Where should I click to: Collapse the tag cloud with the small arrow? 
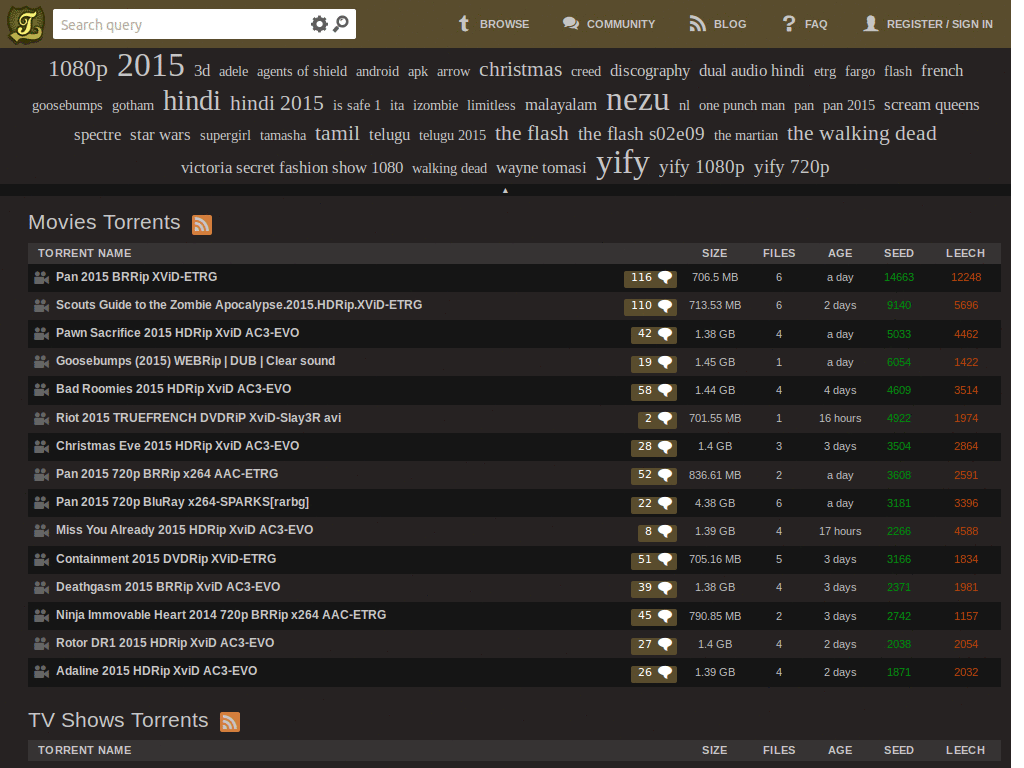(x=505, y=190)
